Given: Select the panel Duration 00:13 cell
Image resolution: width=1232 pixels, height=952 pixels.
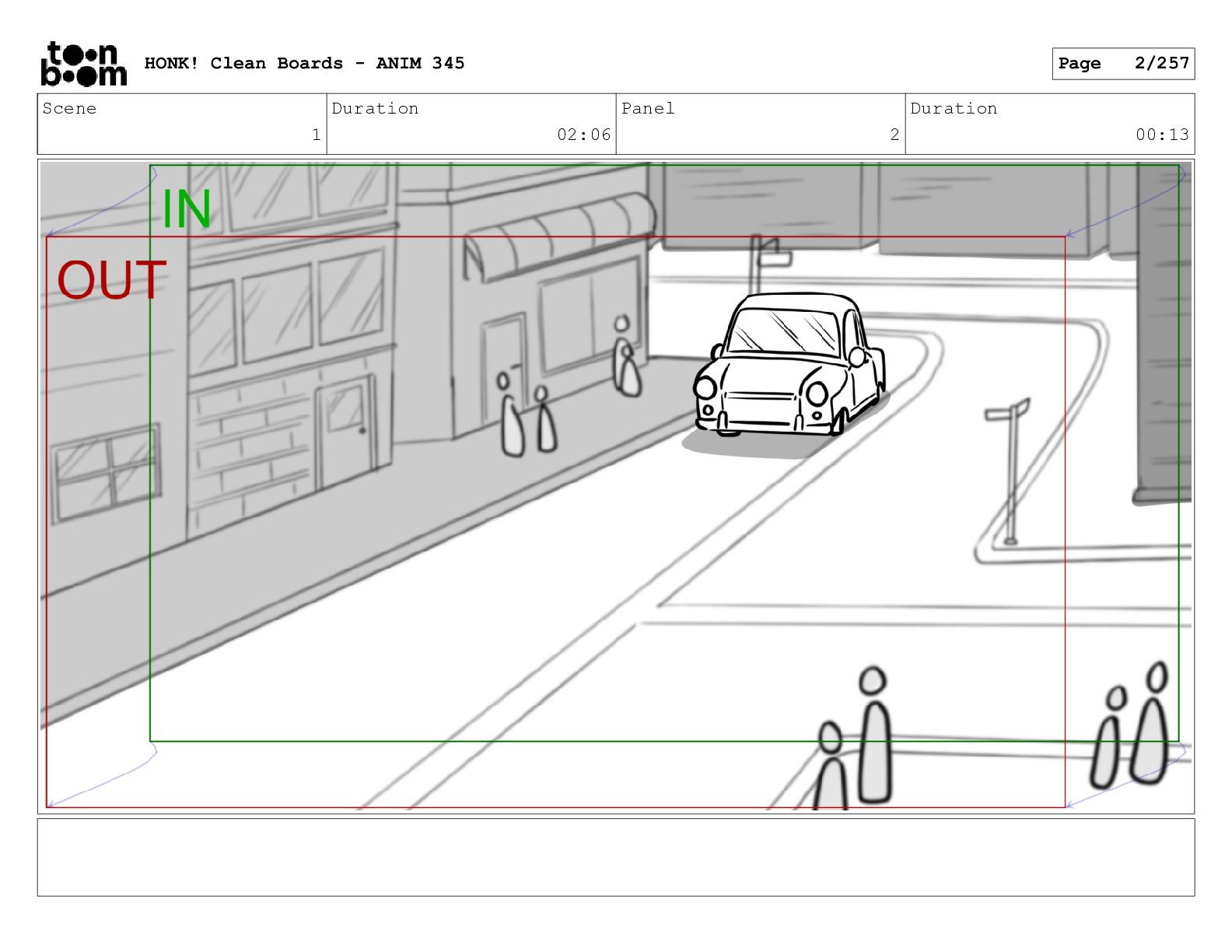Looking at the screenshot, I should 1049,124.
